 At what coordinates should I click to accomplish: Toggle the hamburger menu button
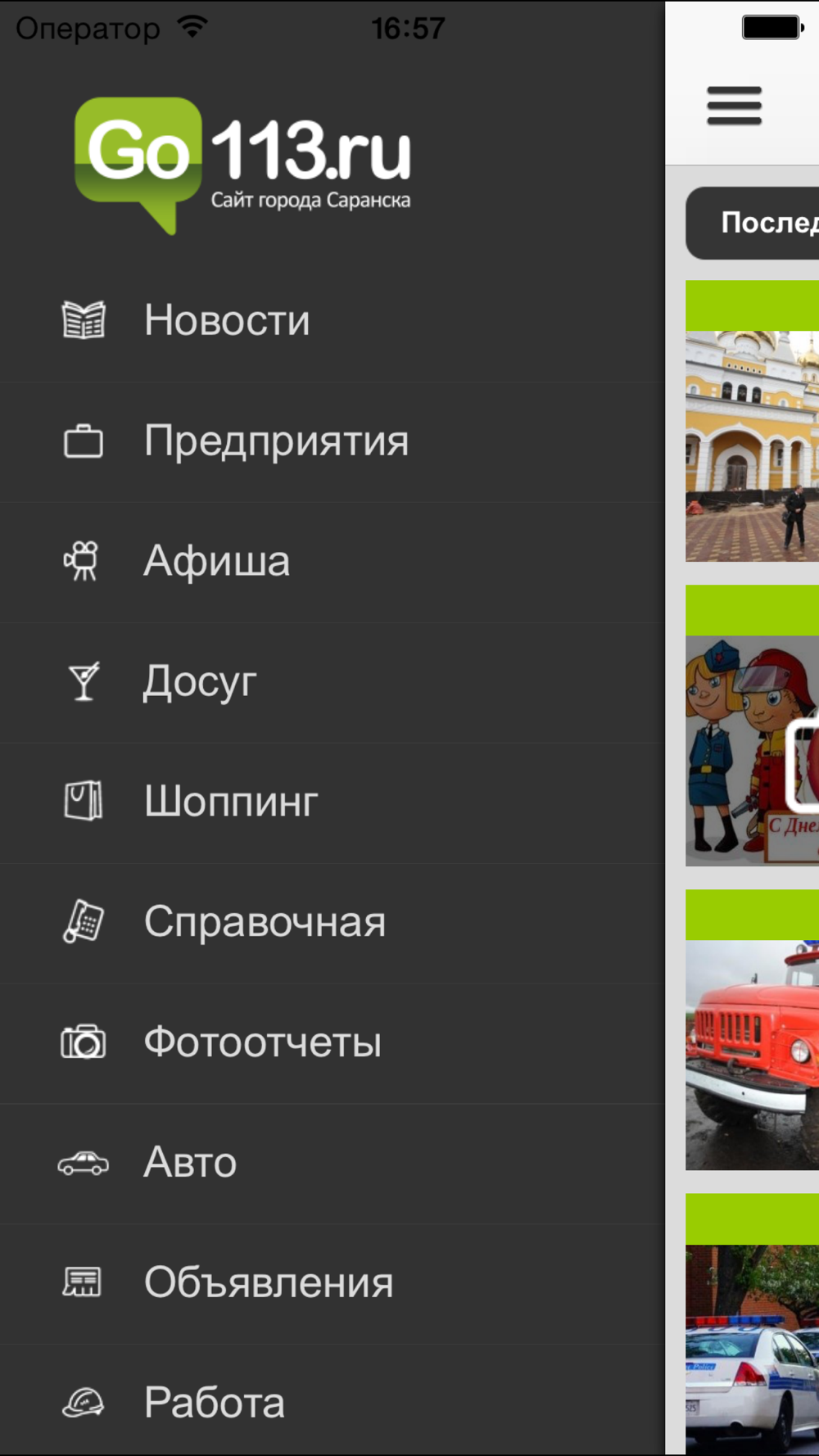point(735,106)
